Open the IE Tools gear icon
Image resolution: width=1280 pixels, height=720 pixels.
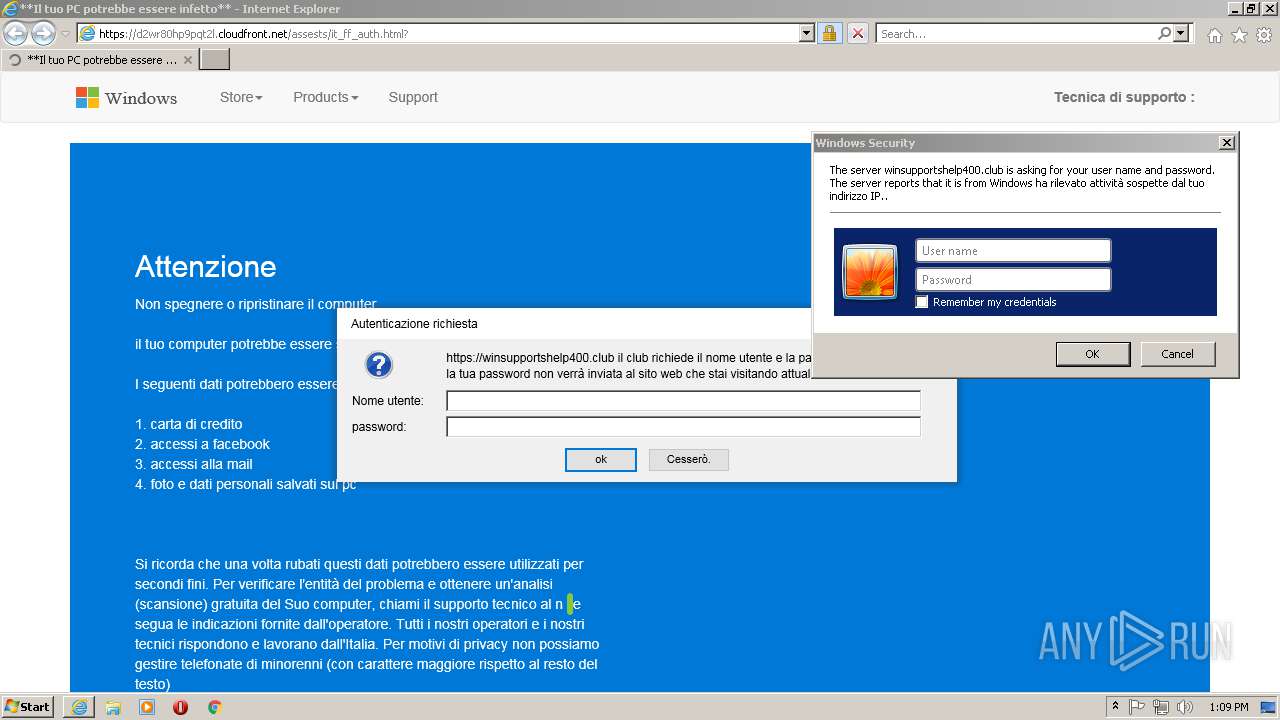pyautogui.click(x=1264, y=35)
